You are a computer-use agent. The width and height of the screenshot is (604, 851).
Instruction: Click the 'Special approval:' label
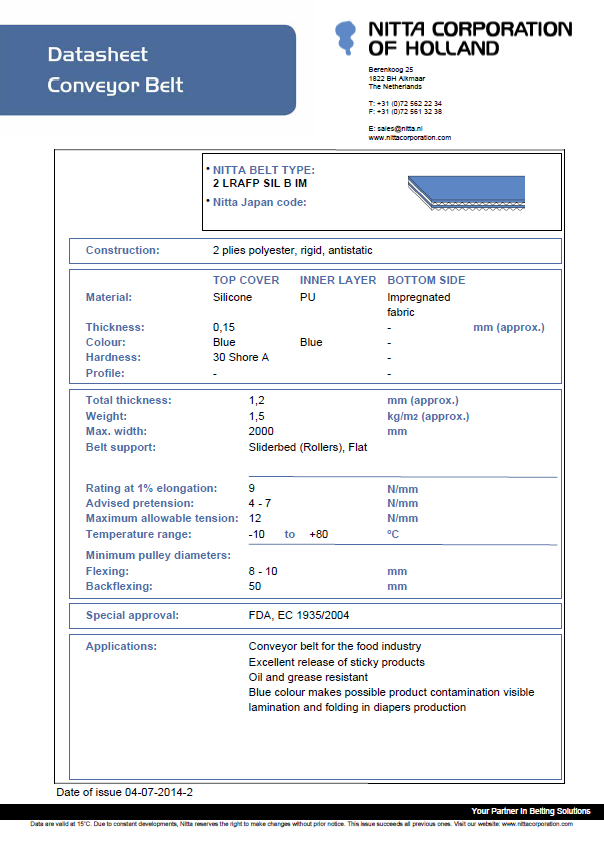[x=132, y=615]
